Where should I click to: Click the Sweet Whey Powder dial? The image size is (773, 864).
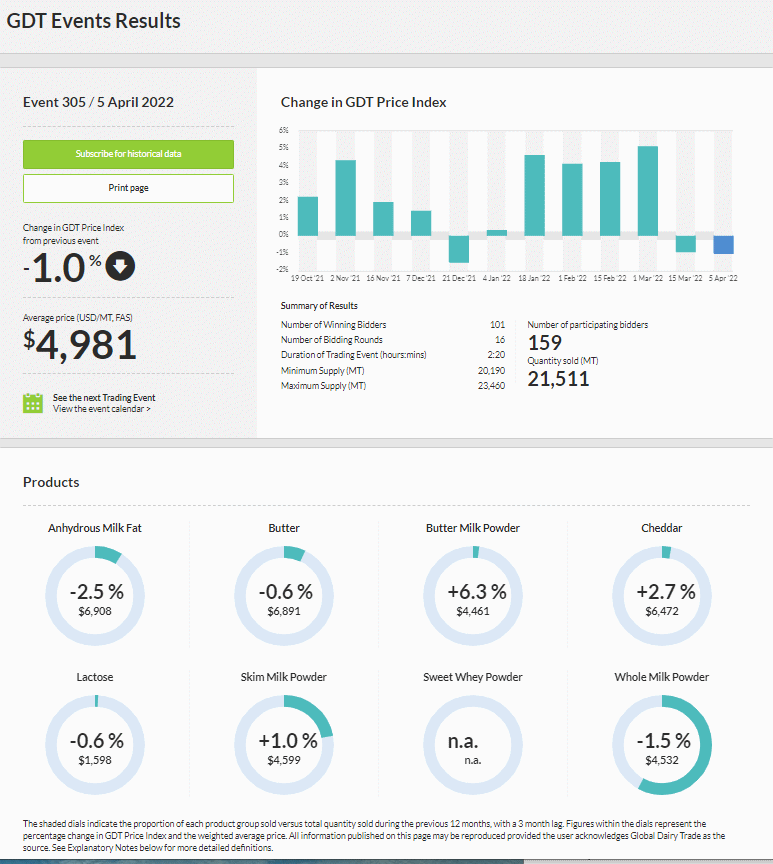click(473, 744)
